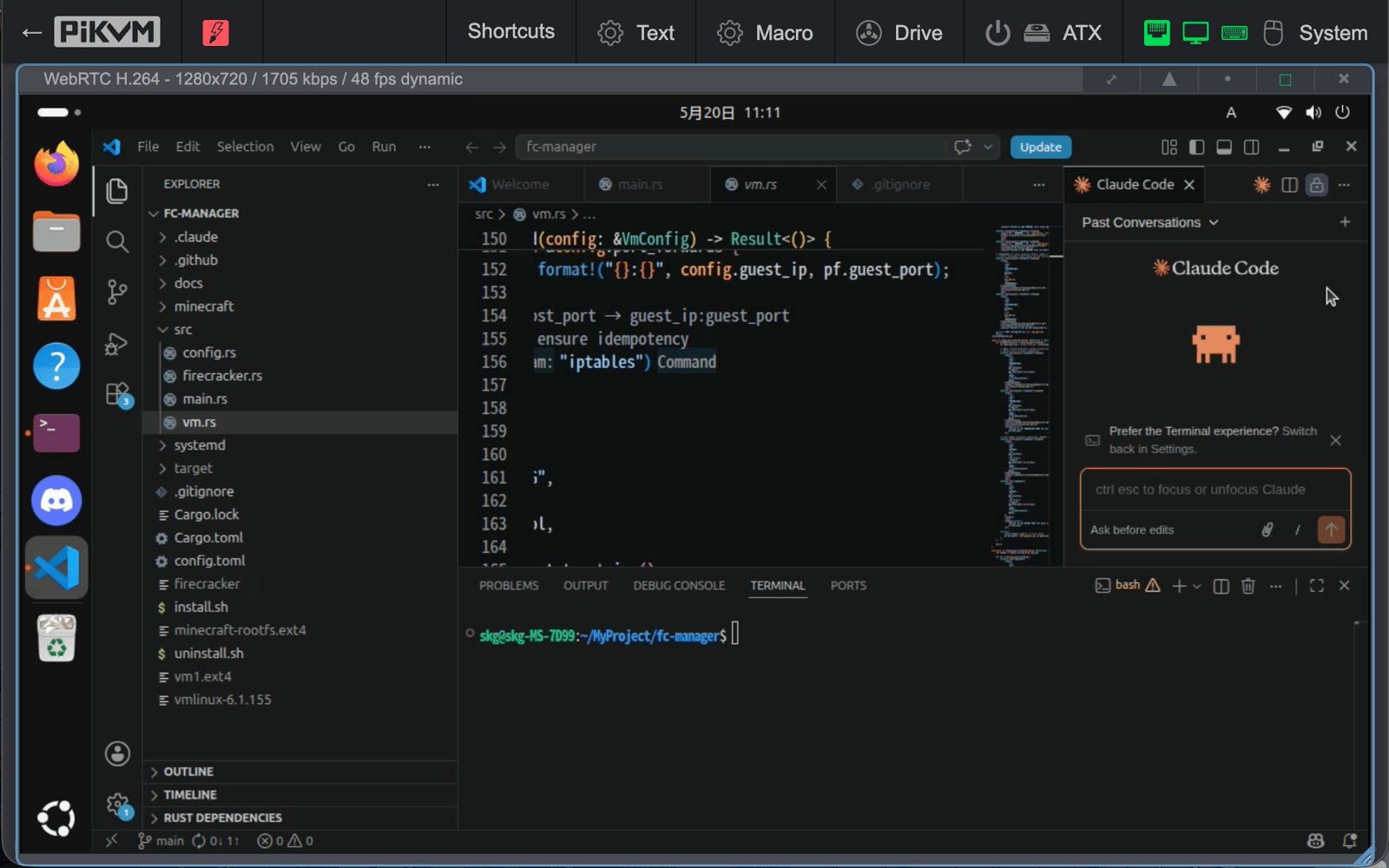This screenshot has height=868, width=1389.
Task: Dismiss the Terminal experience notice
Action: (1336, 440)
